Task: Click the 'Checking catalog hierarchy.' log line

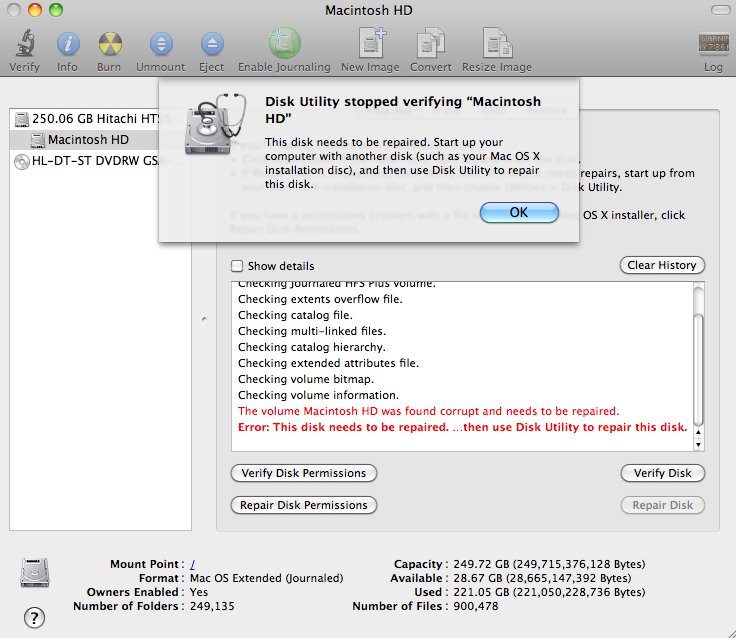Action: click(x=312, y=347)
